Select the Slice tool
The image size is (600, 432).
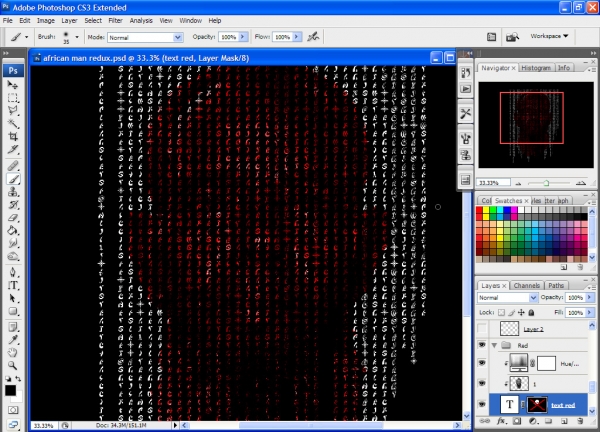click(13, 150)
